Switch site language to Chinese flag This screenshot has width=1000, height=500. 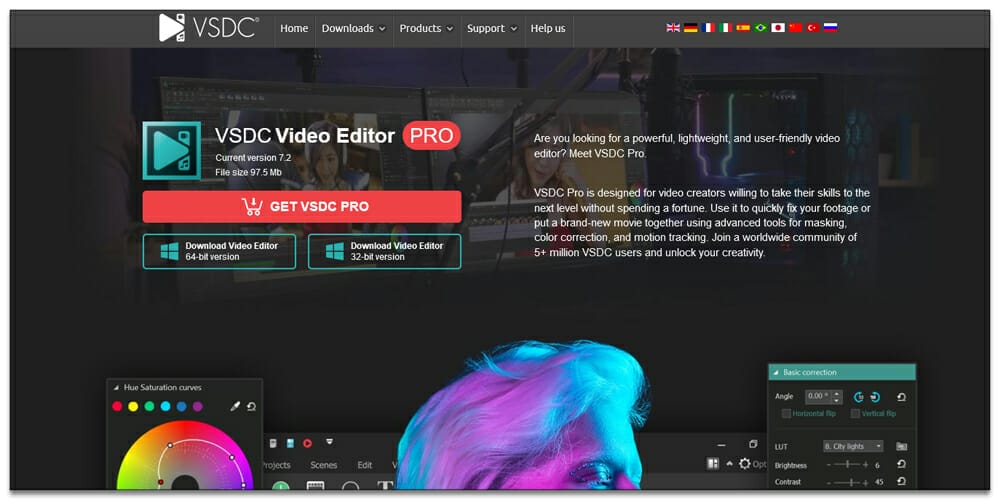click(795, 27)
